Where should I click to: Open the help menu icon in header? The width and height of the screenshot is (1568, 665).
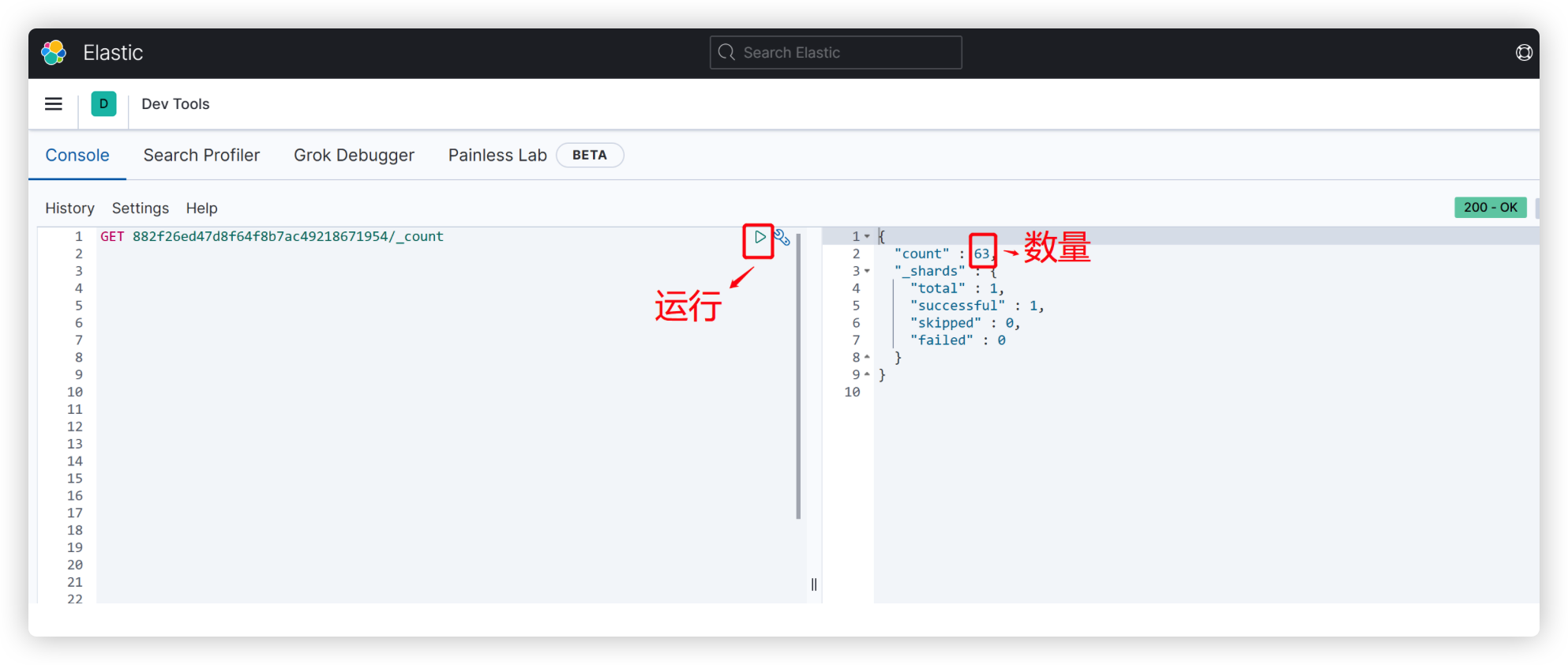pos(1524,53)
